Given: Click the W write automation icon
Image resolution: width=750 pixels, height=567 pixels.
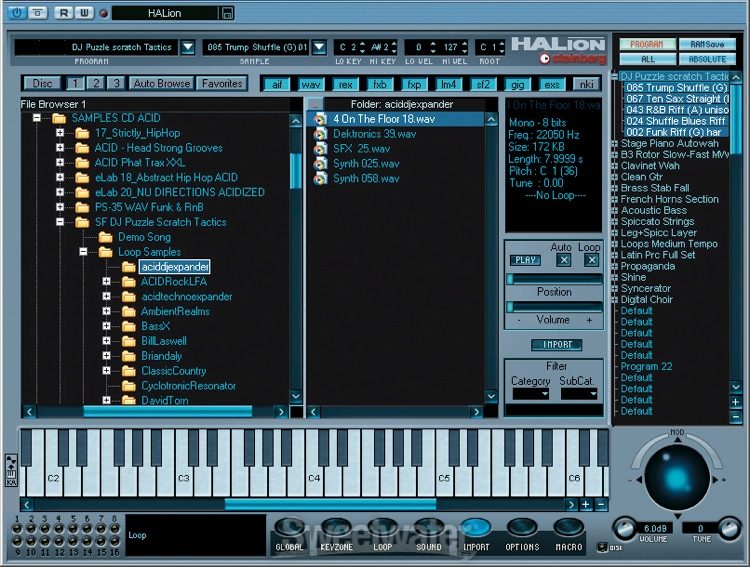Looking at the screenshot, I should [84, 12].
